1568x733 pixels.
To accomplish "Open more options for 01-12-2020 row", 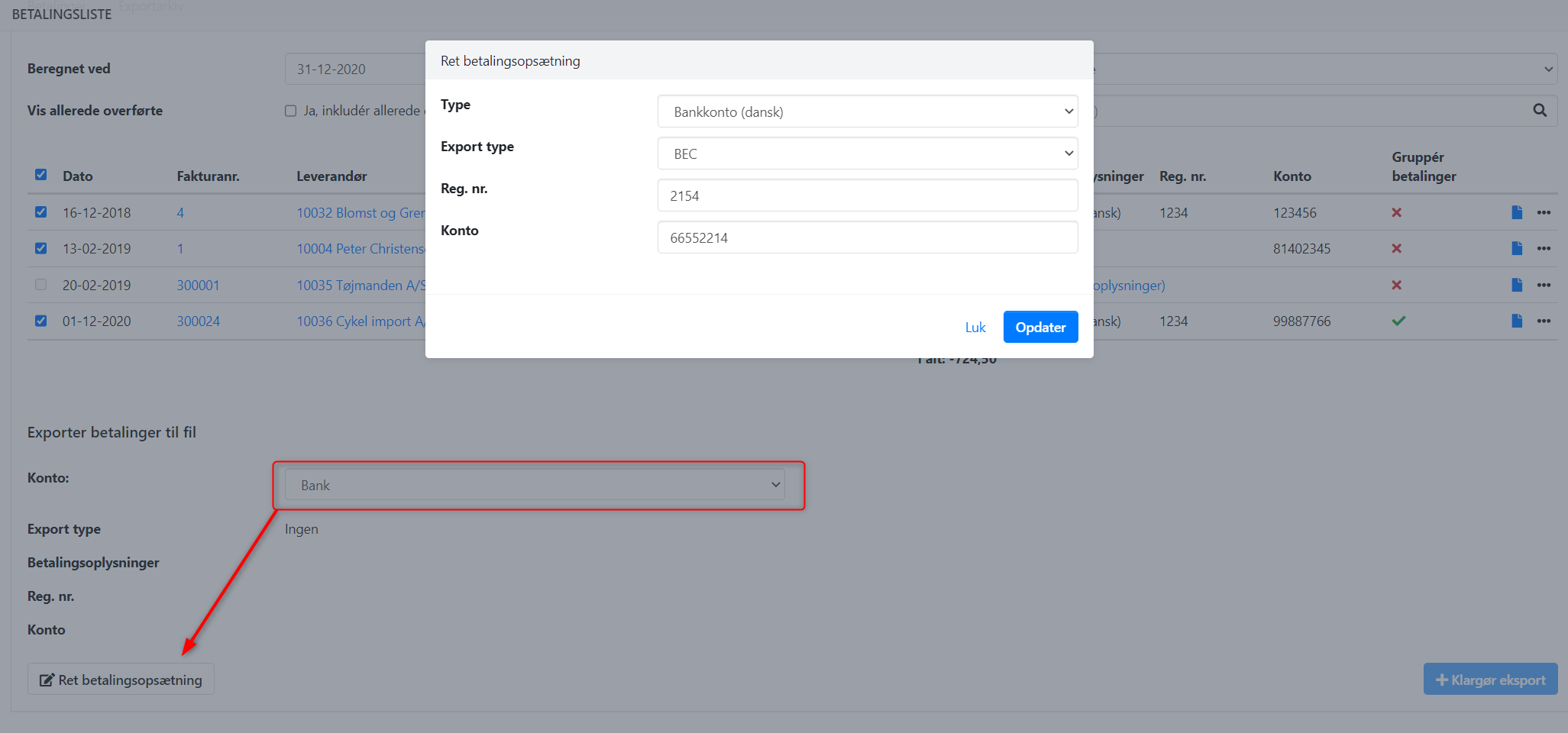I will [x=1544, y=321].
